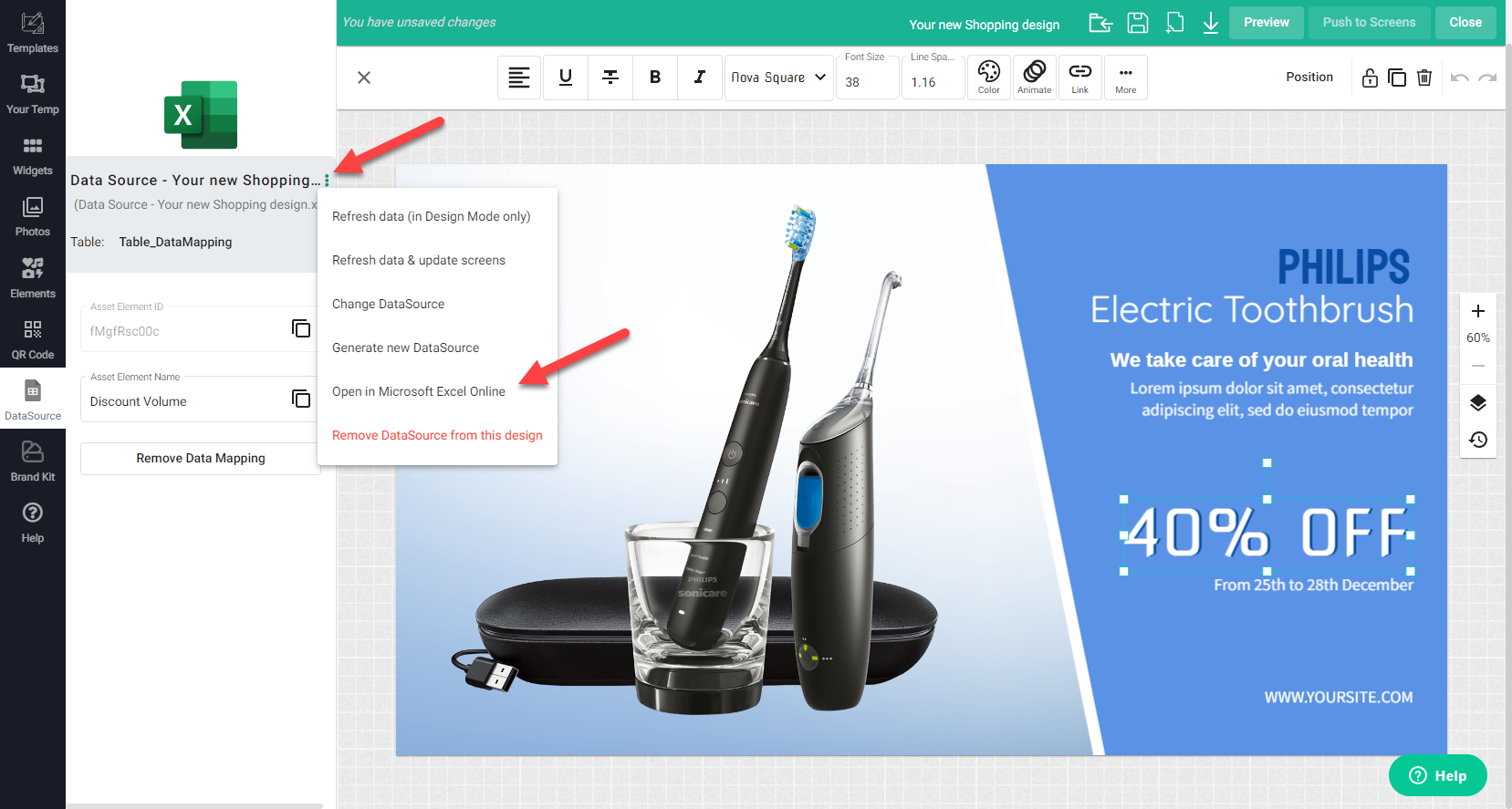Screen dimensions: 1512x809
Task: Open the Color picker tool
Action: (x=988, y=78)
